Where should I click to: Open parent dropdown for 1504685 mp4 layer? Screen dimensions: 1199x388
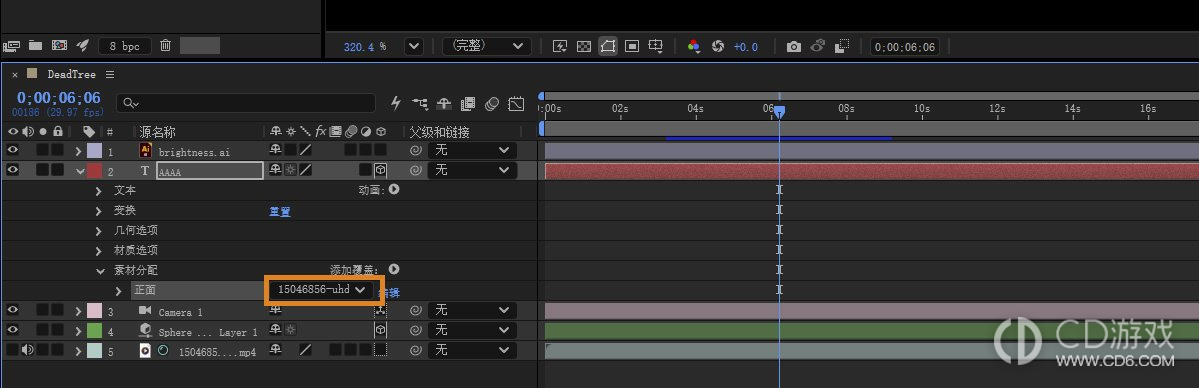pyautogui.click(x=472, y=350)
